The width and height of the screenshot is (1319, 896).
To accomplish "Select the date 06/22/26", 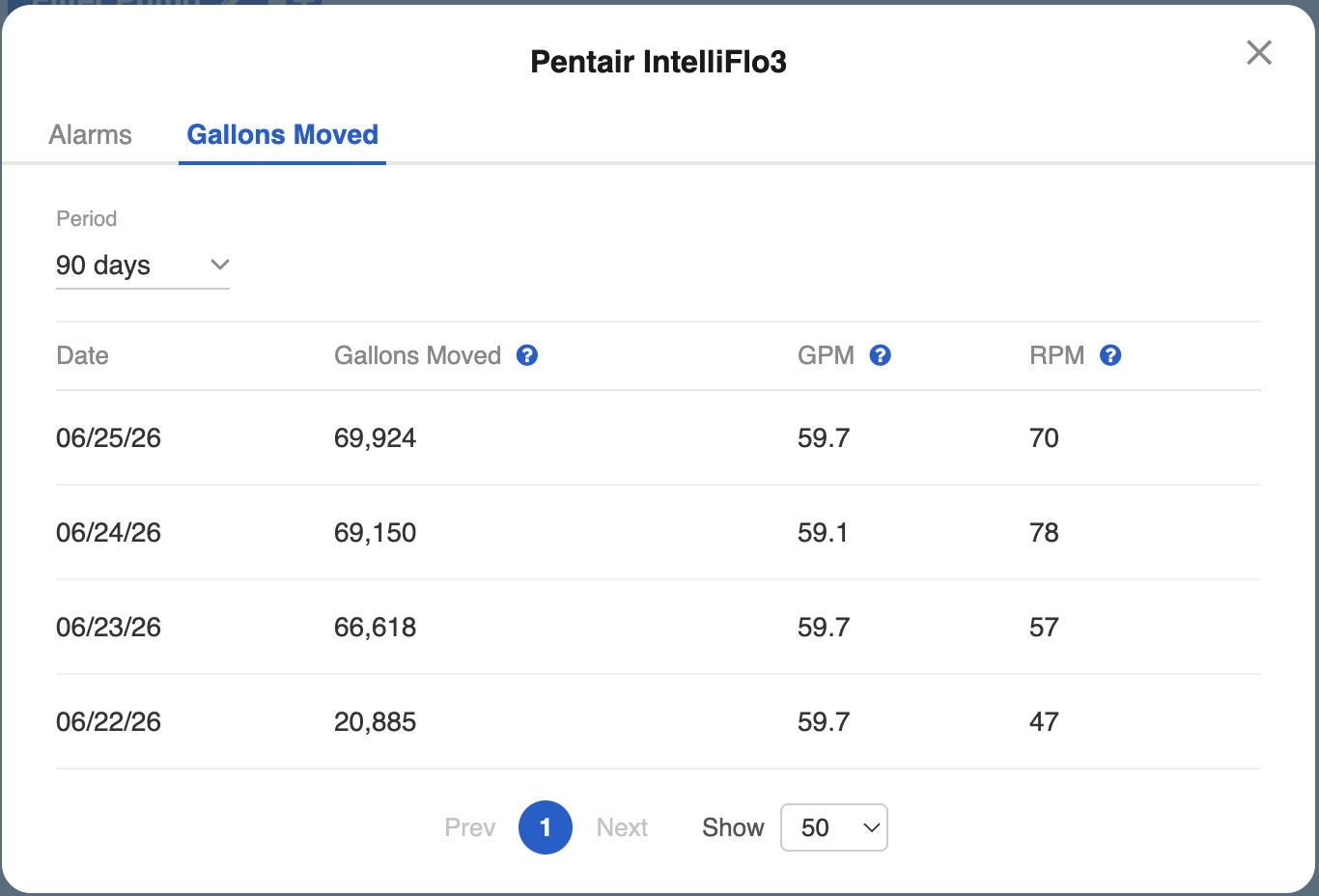I will point(109,722).
